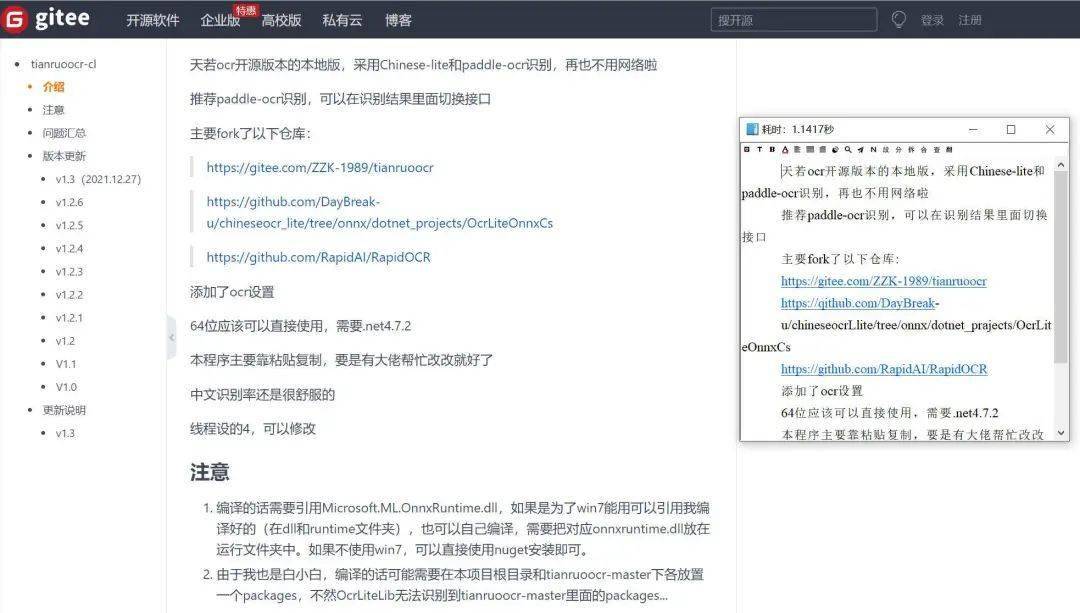Click the paper-plane send icon in OCR window

point(861,149)
